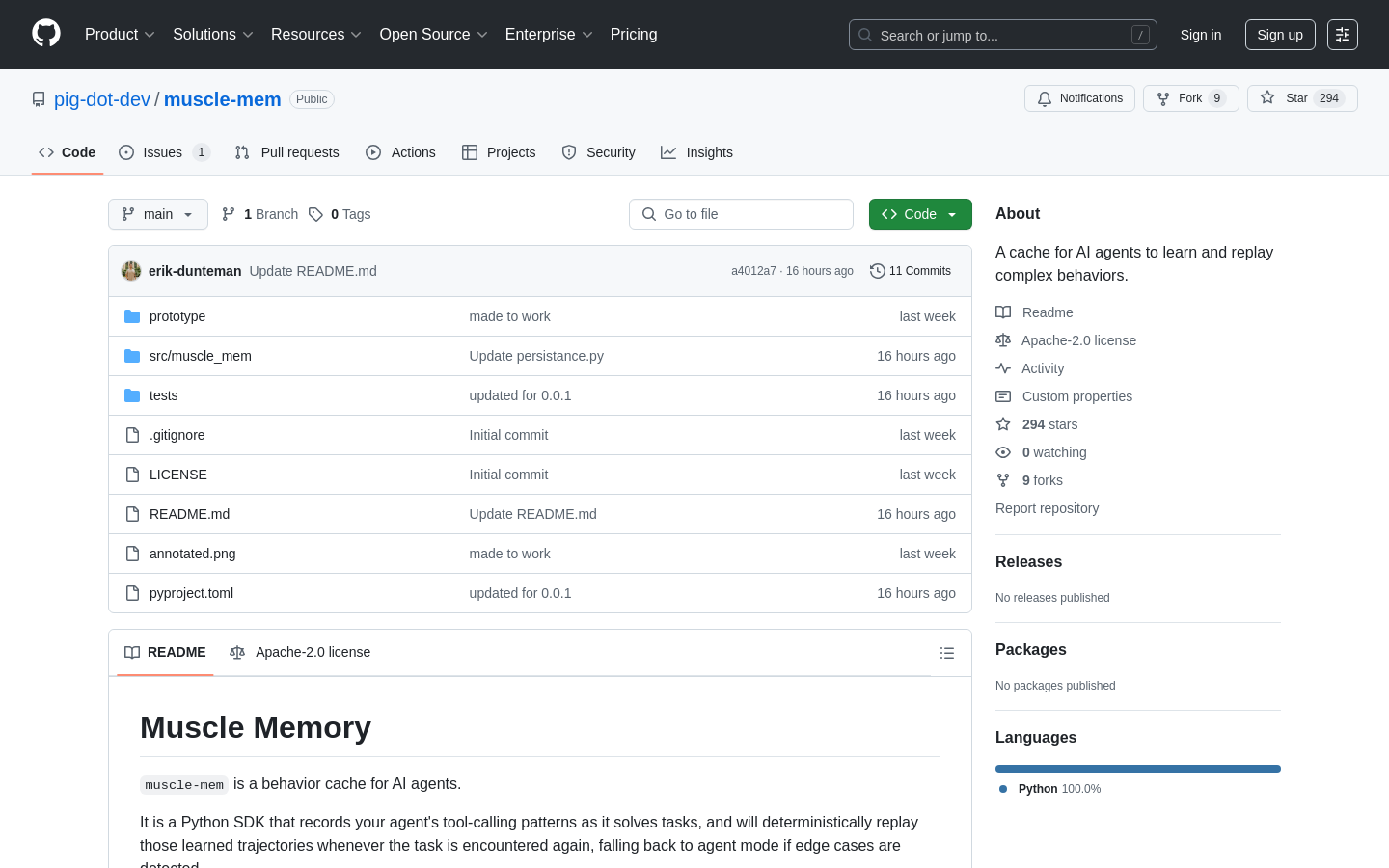Image resolution: width=1389 pixels, height=868 pixels.
Task: Switch to the Actions tab
Action: click(x=400, y=152)
